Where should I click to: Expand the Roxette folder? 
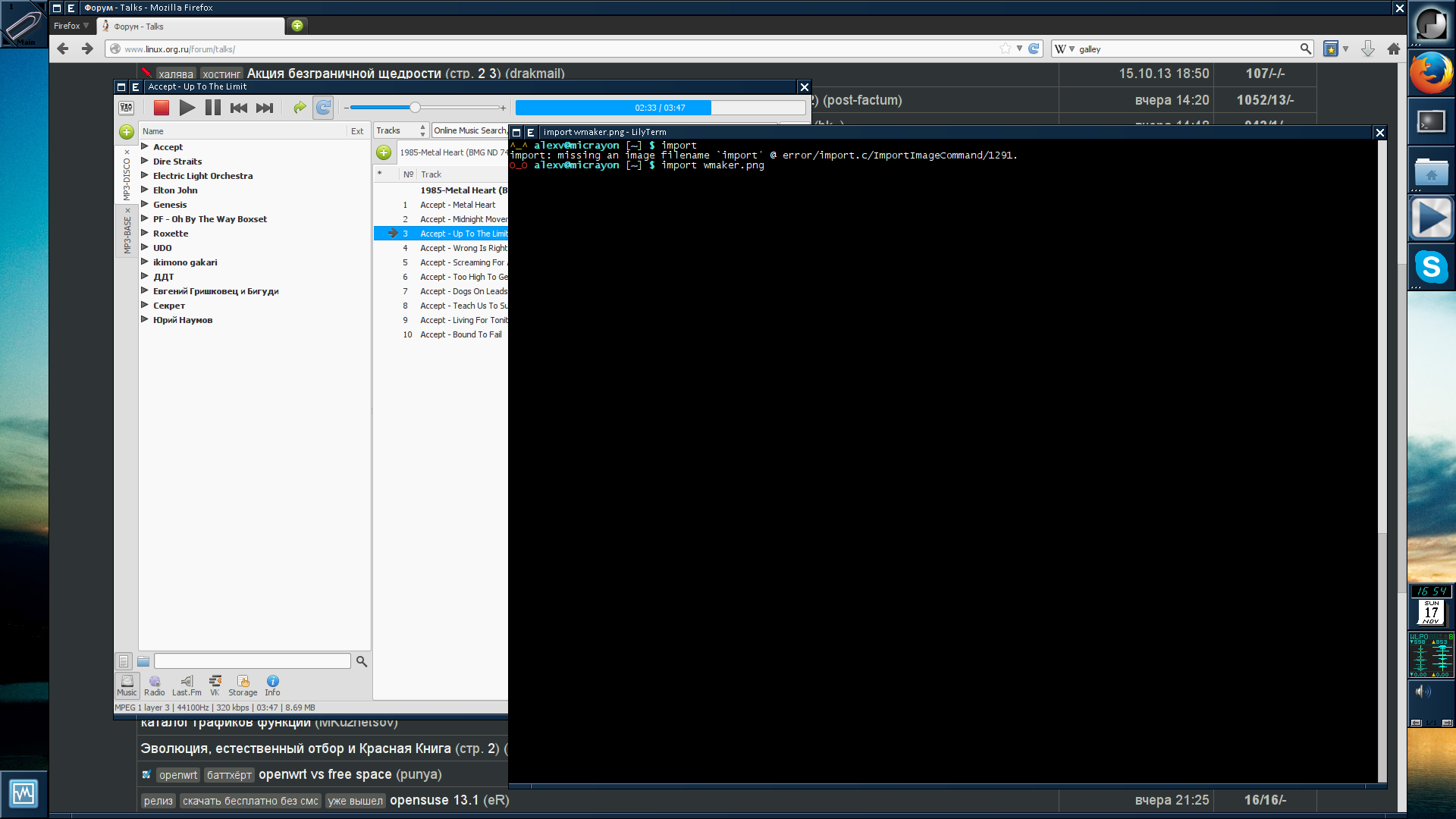click(145, 233)
